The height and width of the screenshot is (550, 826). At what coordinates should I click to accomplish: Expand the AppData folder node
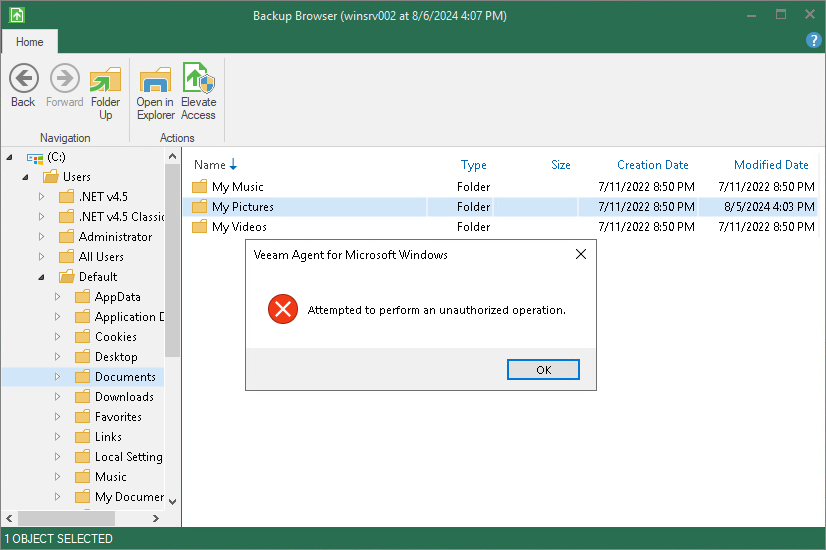tap(57, 297)
